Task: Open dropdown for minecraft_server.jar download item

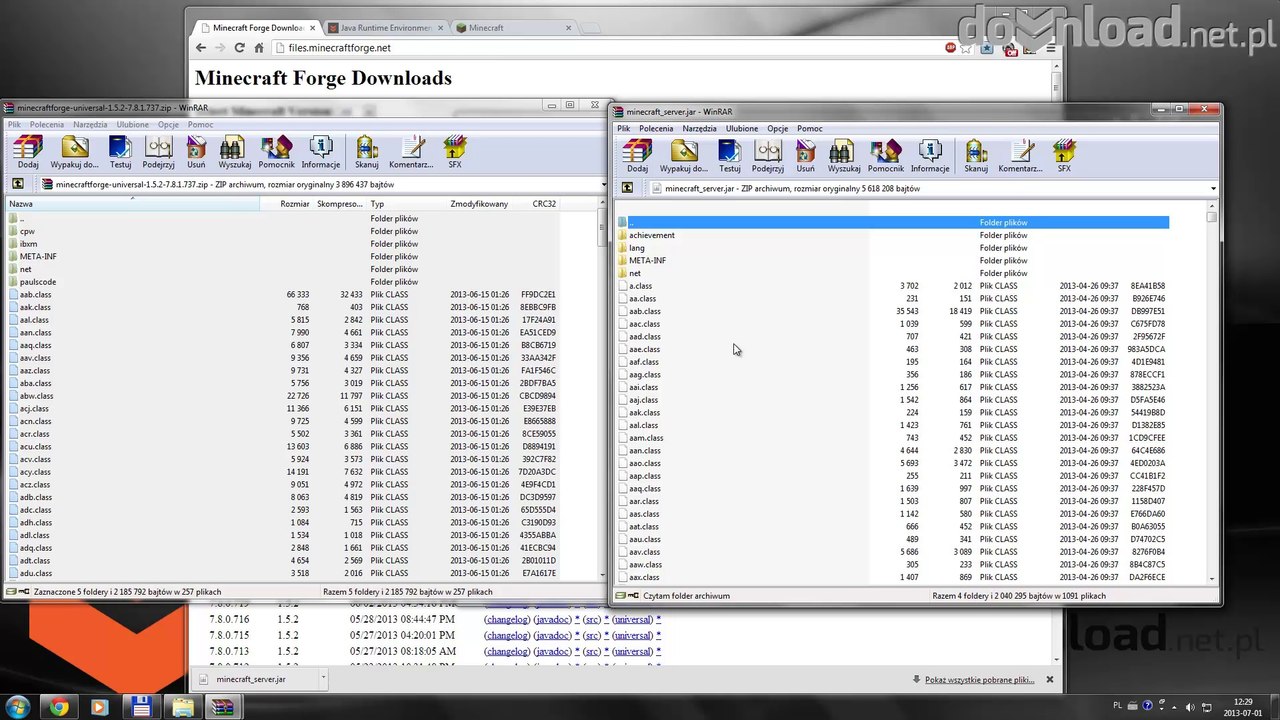Action: 322,679
